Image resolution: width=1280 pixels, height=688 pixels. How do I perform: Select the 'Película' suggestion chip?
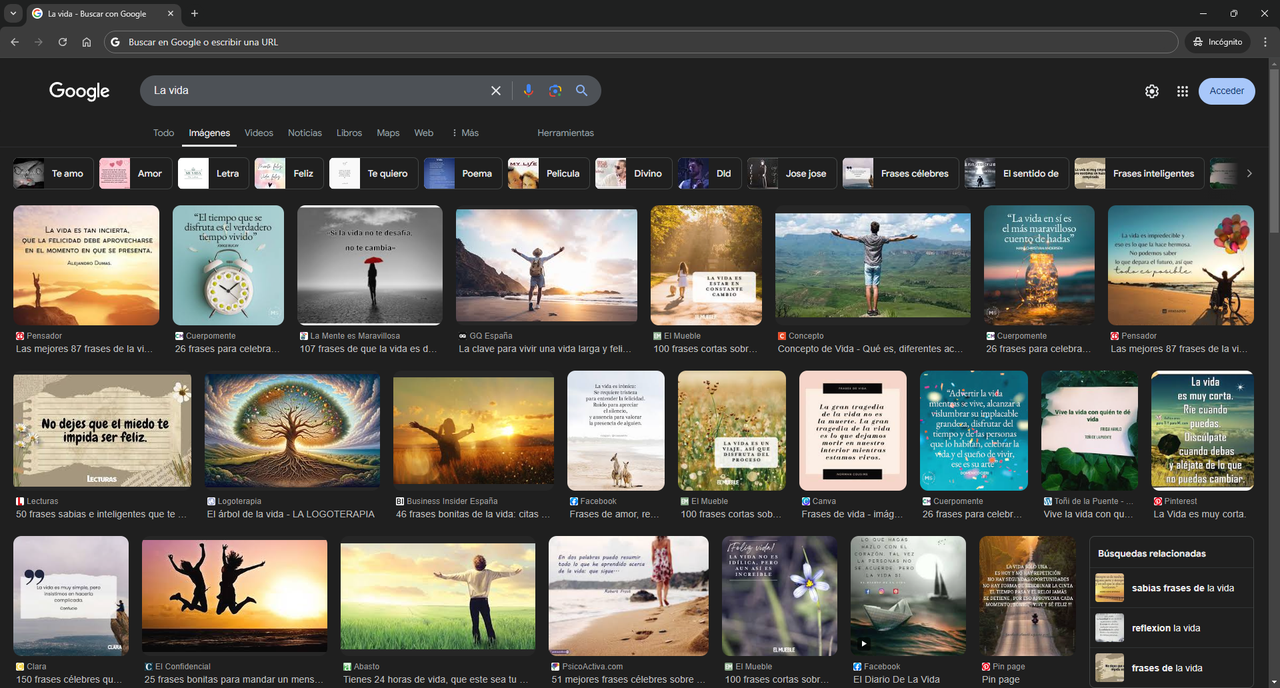[x=546, y=173]
